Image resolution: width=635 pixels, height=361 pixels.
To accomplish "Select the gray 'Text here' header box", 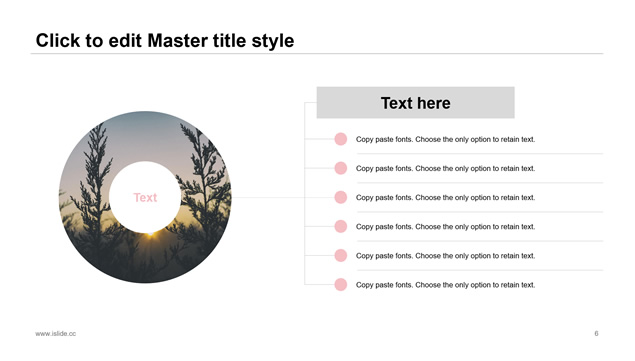I will coord(416,103).
